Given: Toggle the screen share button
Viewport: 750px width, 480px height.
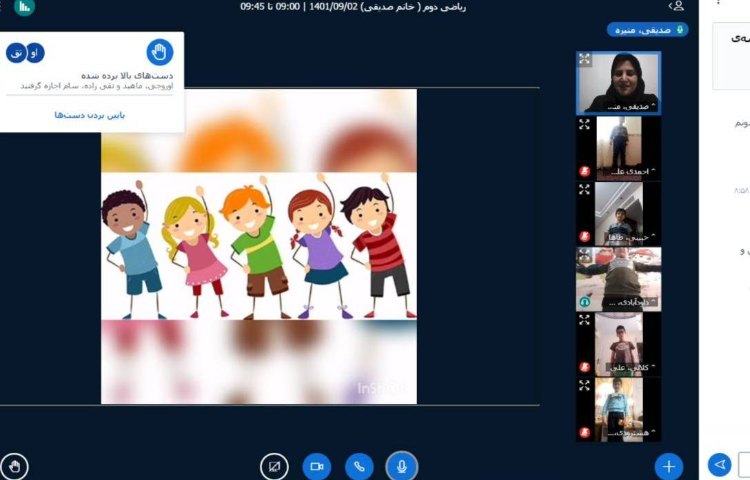Looking at the screenshot, I should [x=274, y=466].
